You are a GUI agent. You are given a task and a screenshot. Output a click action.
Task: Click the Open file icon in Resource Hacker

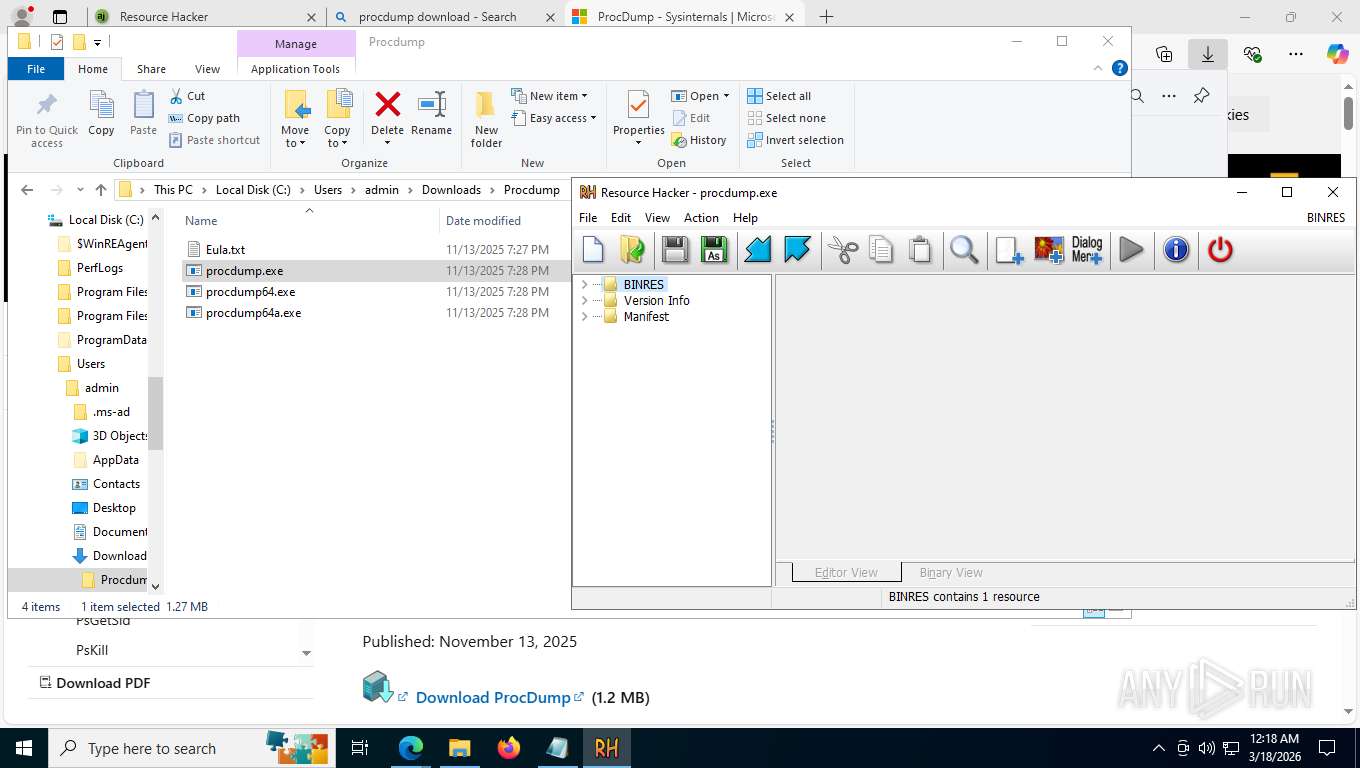(x=632, y=250)
